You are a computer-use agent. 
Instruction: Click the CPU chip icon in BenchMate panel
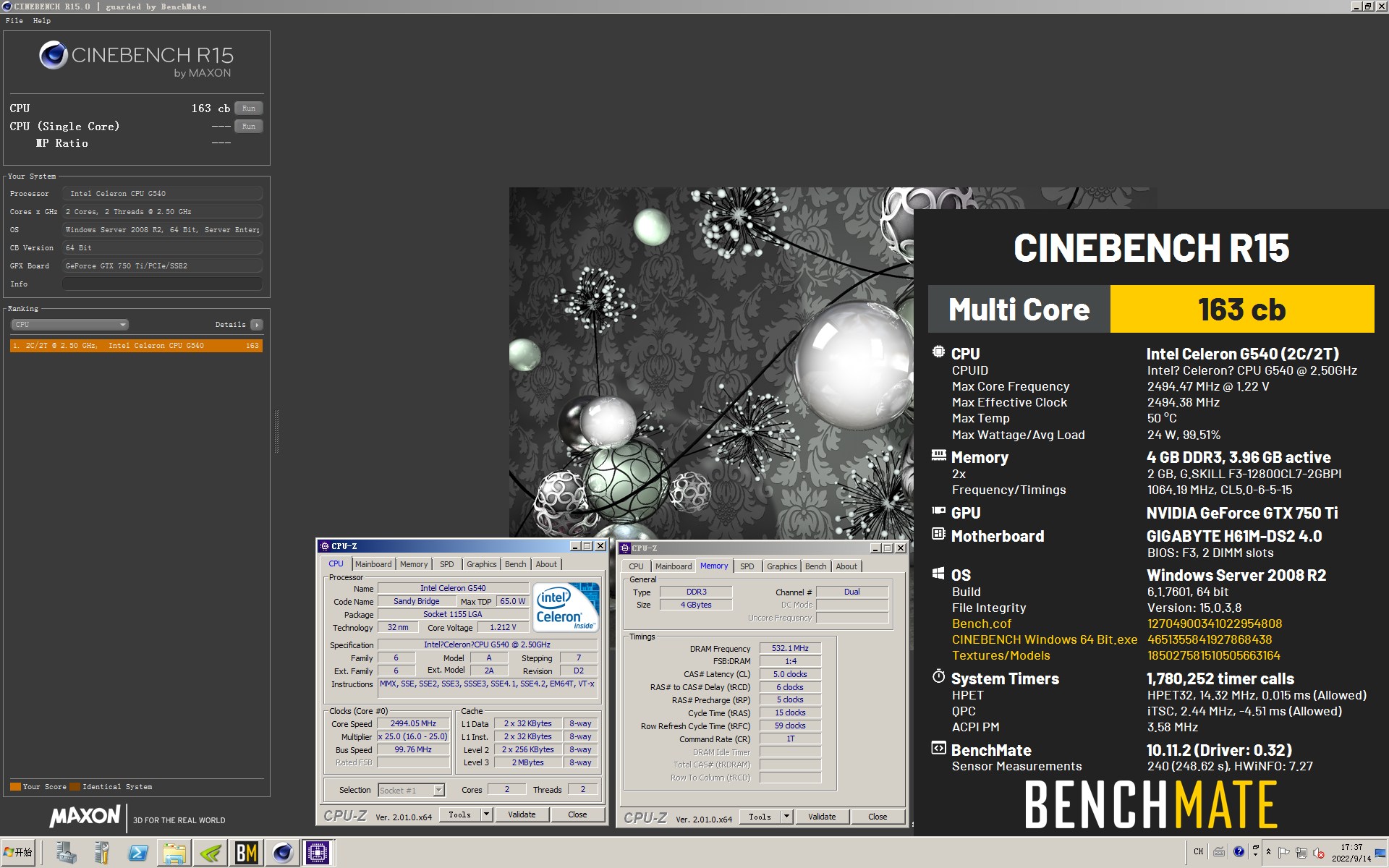click(x=938, y=352)
